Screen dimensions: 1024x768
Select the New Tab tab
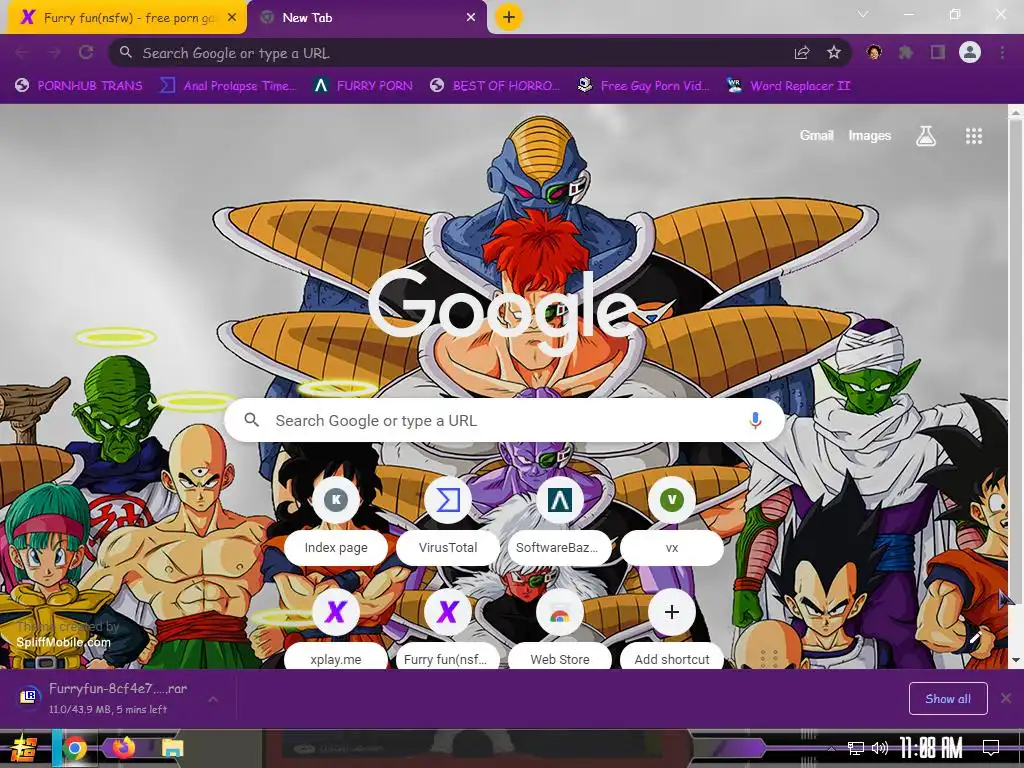click(368, 18)
